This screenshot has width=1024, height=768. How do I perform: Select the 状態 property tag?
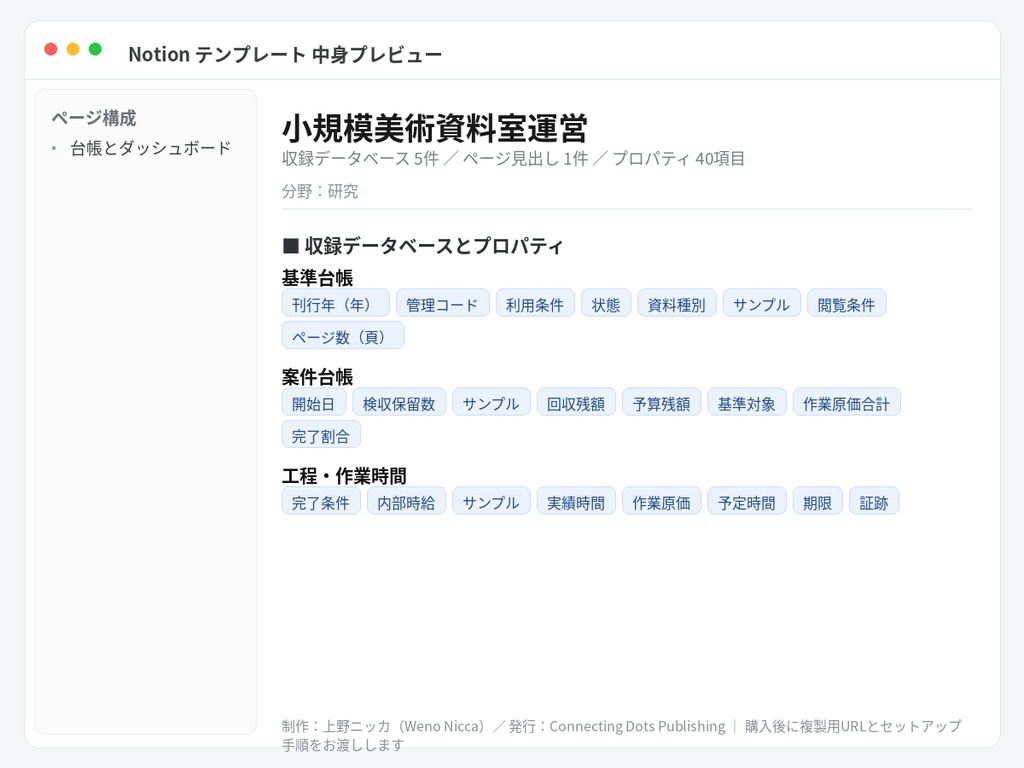pos(606,303)
